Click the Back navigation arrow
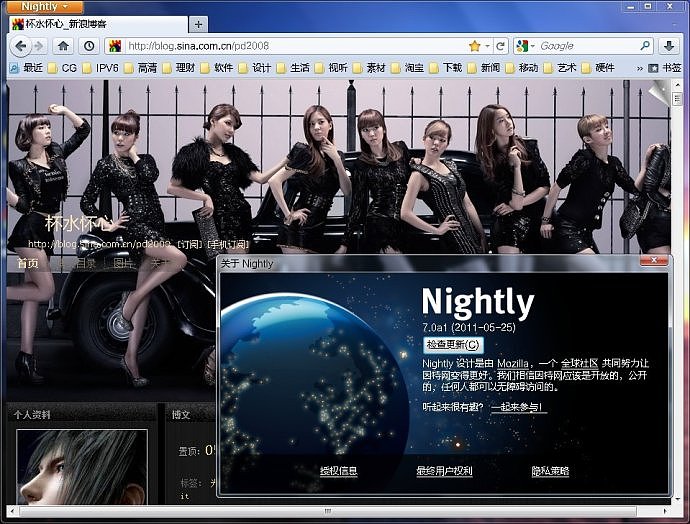 pos(20,46)
